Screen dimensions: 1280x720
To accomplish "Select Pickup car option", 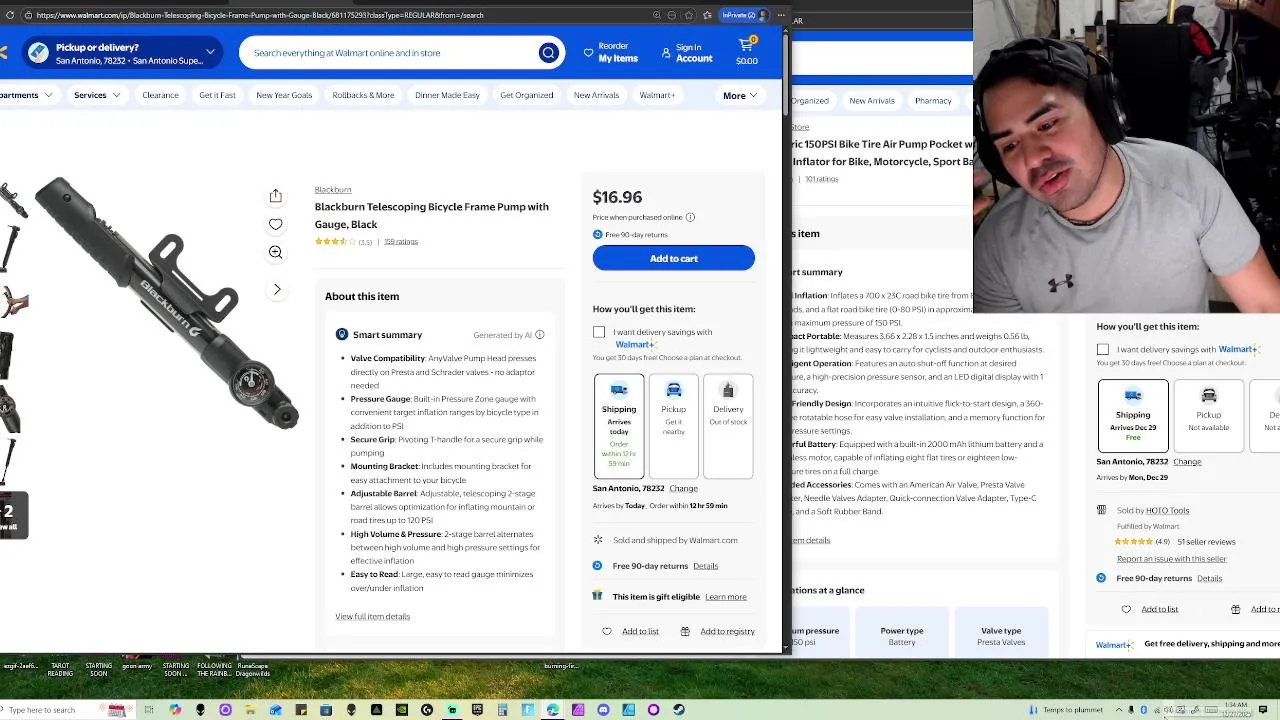I will (x=674, y=426).
